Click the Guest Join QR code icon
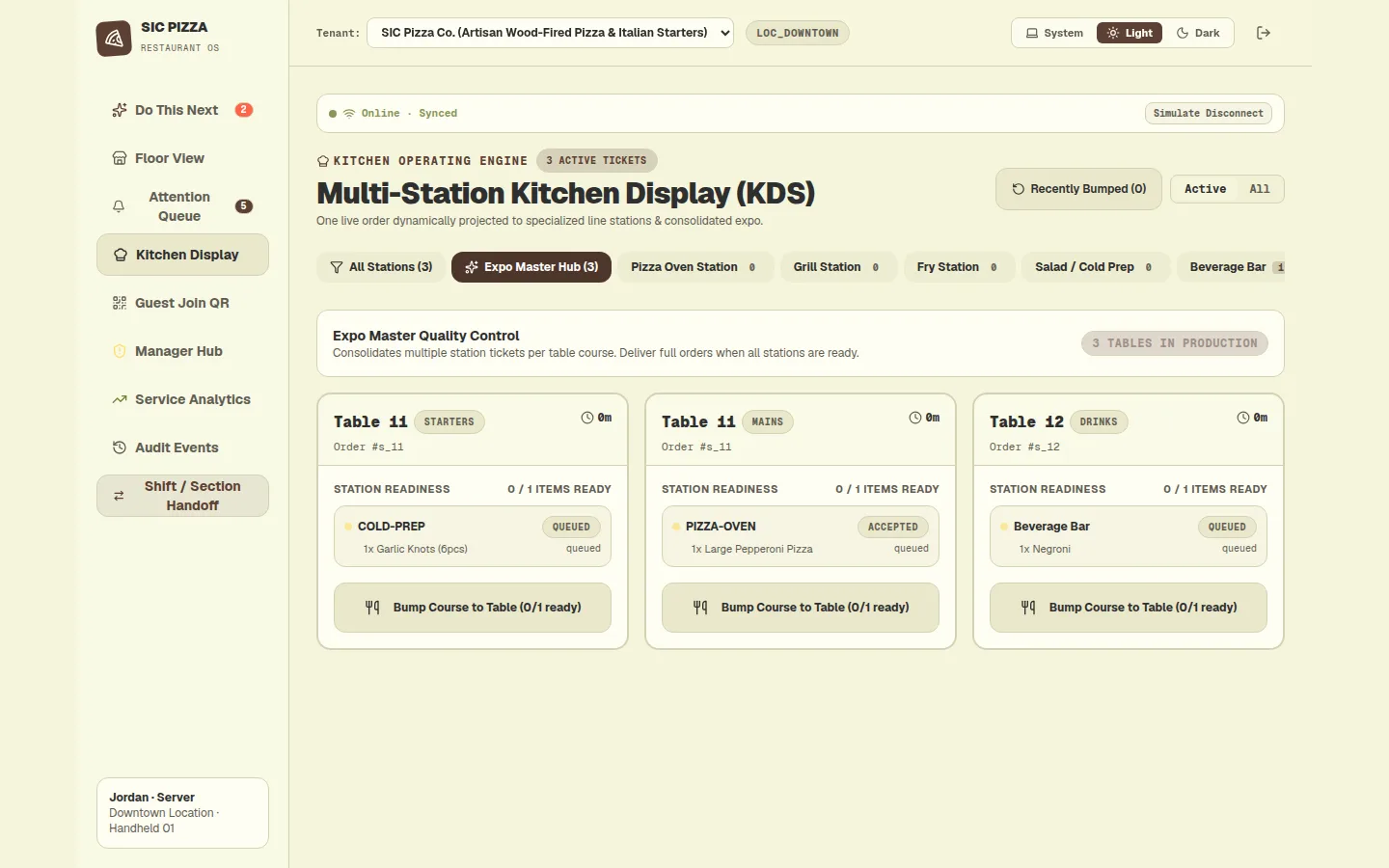Screen dimensions: 1389x868 (x=120, y=303)
